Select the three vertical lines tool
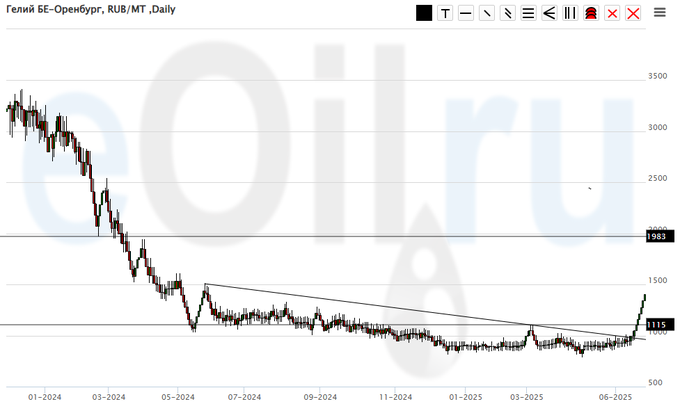 tap(570, 13)
